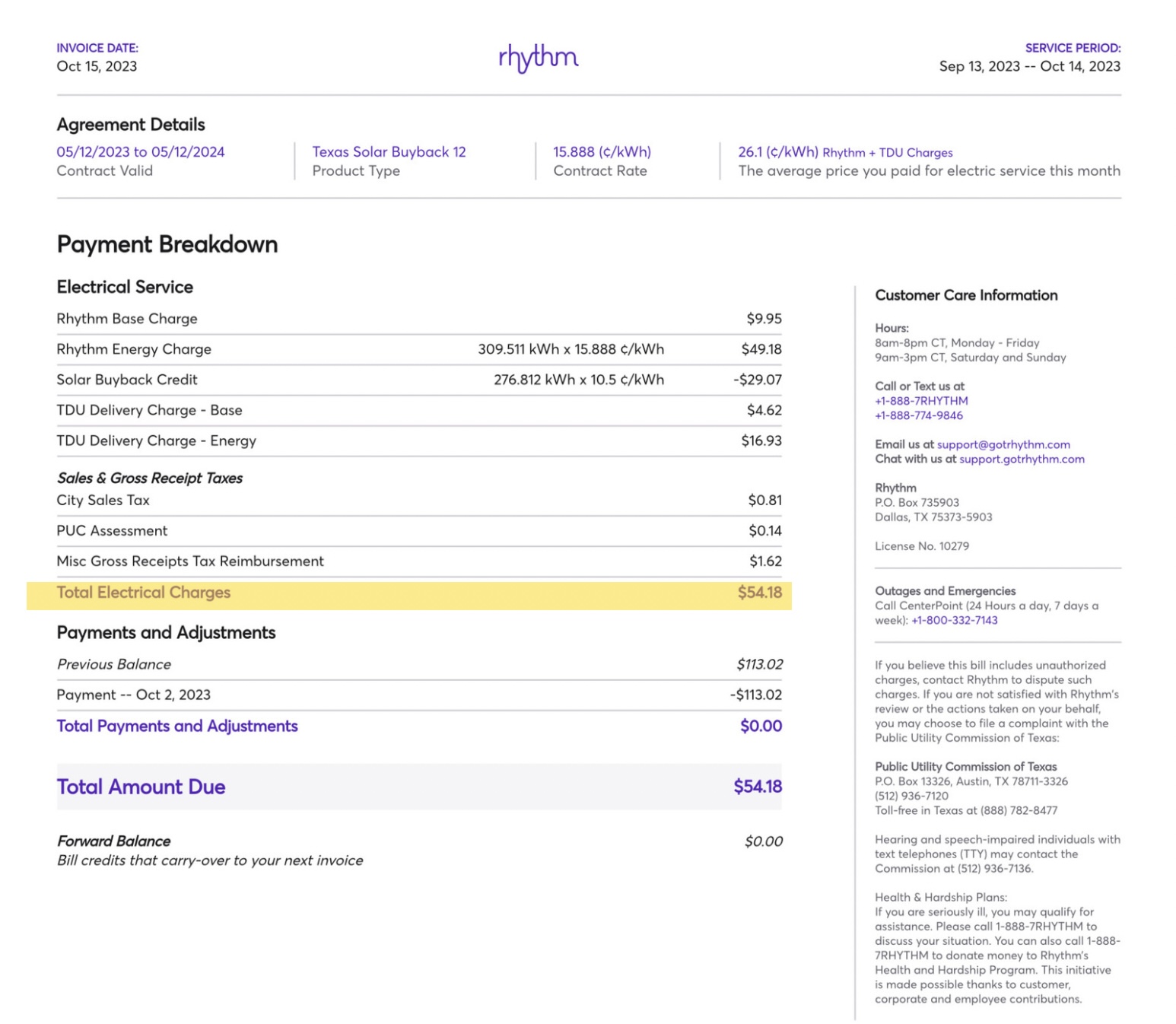Click the -$113.02 payment amount
Viewport: 1176px width, 1024px height.
[x=756, y=695]
